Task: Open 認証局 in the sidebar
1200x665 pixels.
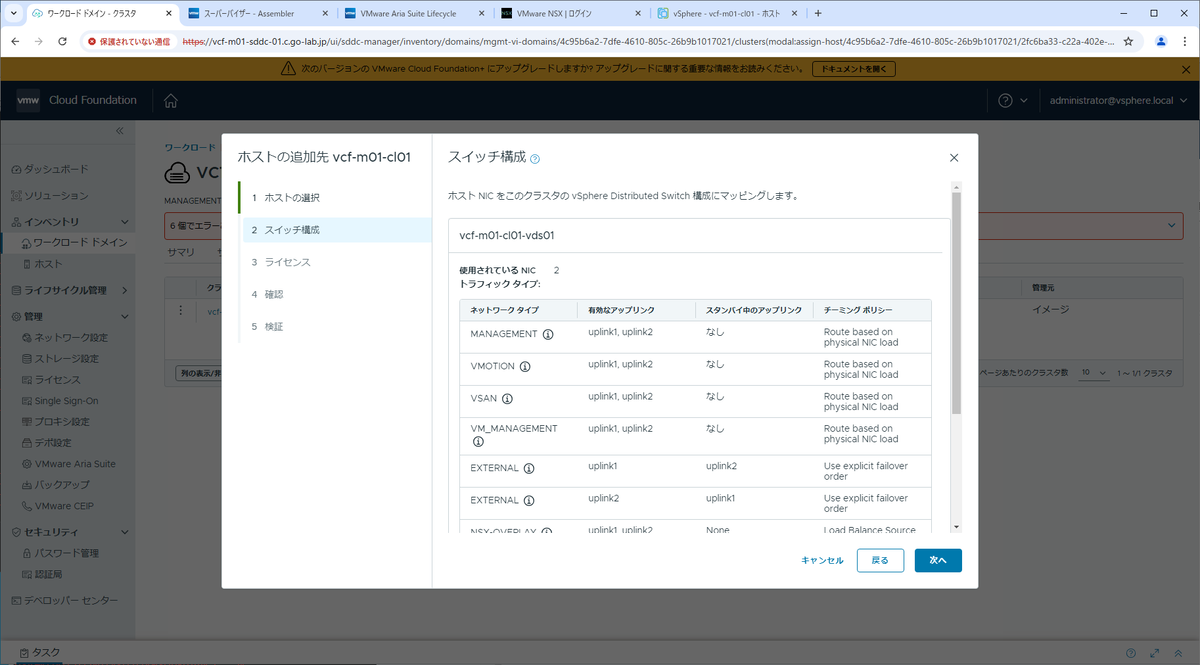Action: tap(48, 574)
